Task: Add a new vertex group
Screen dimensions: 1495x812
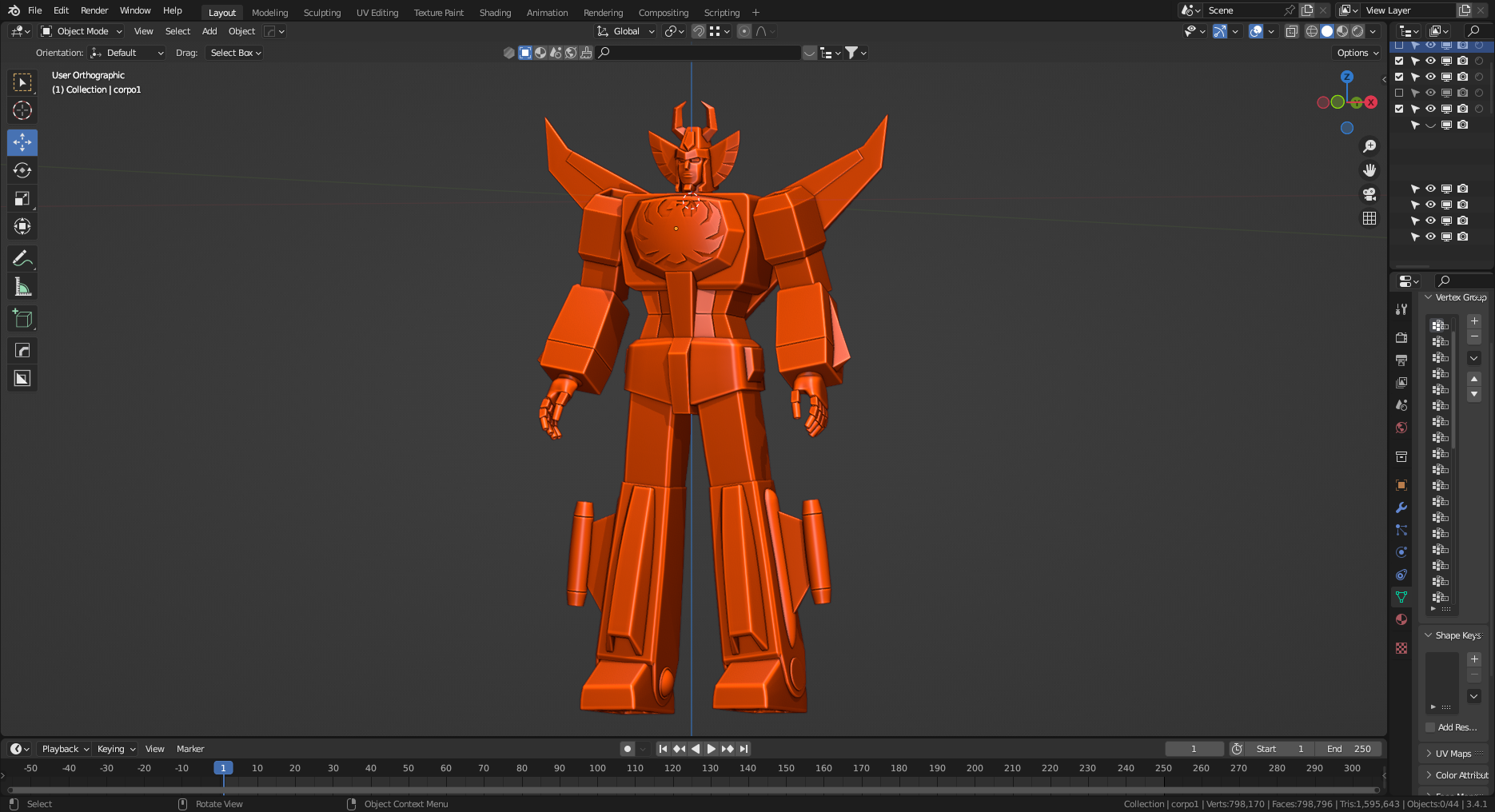Action: coord(1474,320)
